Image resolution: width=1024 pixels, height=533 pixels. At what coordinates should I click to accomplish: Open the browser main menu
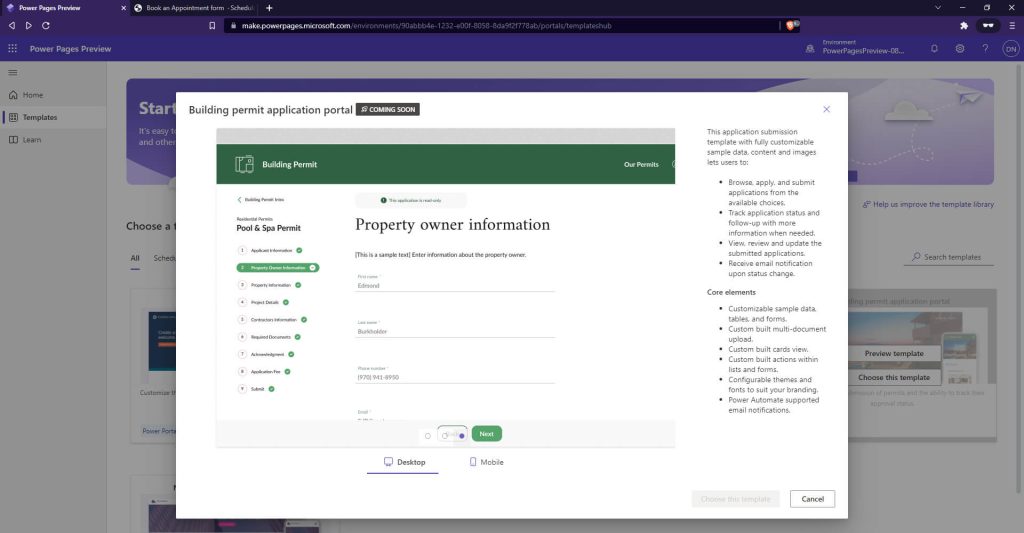coord(1012,25)
